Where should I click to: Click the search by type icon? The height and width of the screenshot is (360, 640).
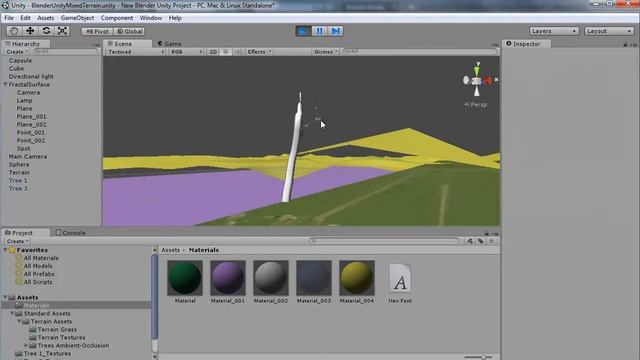(x=469, y=241)
